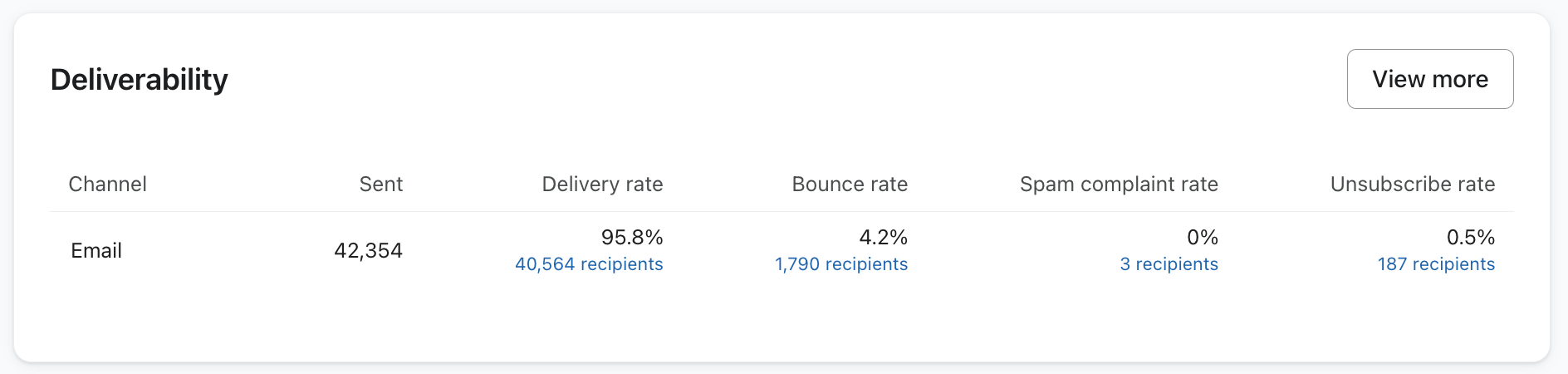Click the View more button

pos(1429,79)
